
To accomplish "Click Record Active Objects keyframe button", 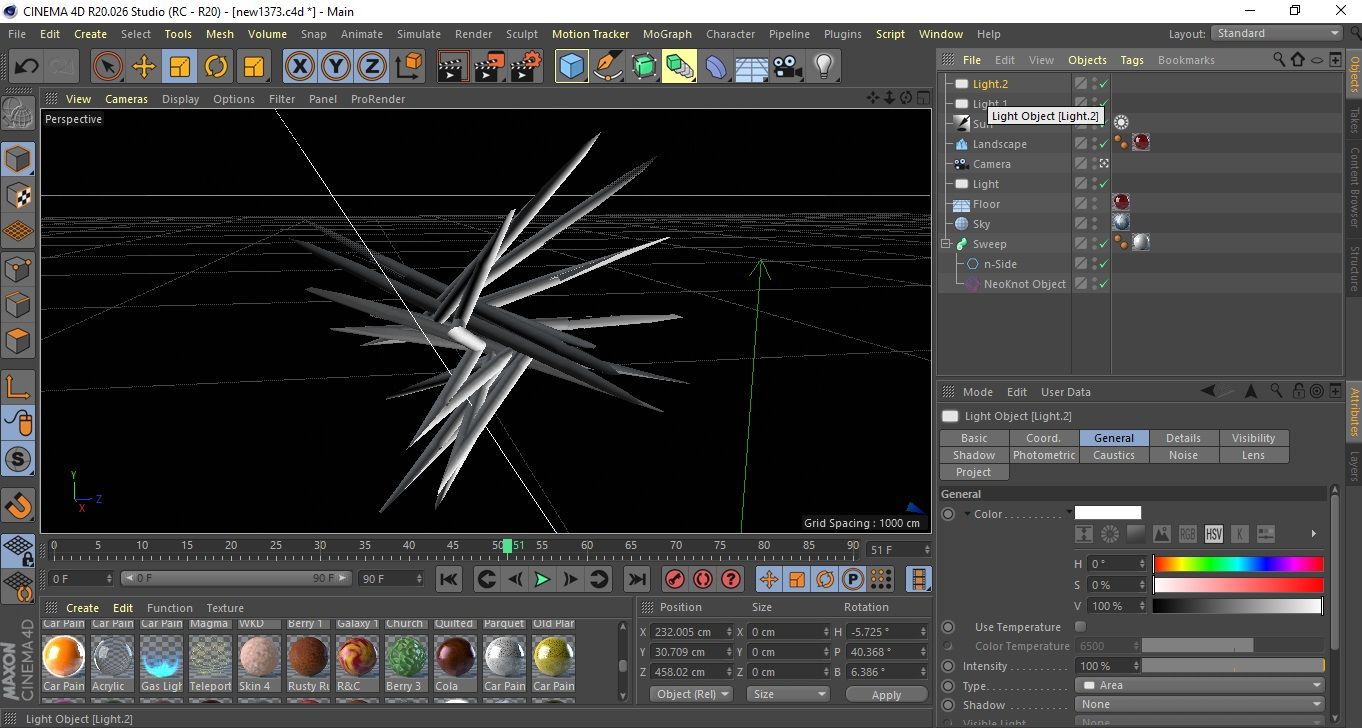I will pos(675,579).
